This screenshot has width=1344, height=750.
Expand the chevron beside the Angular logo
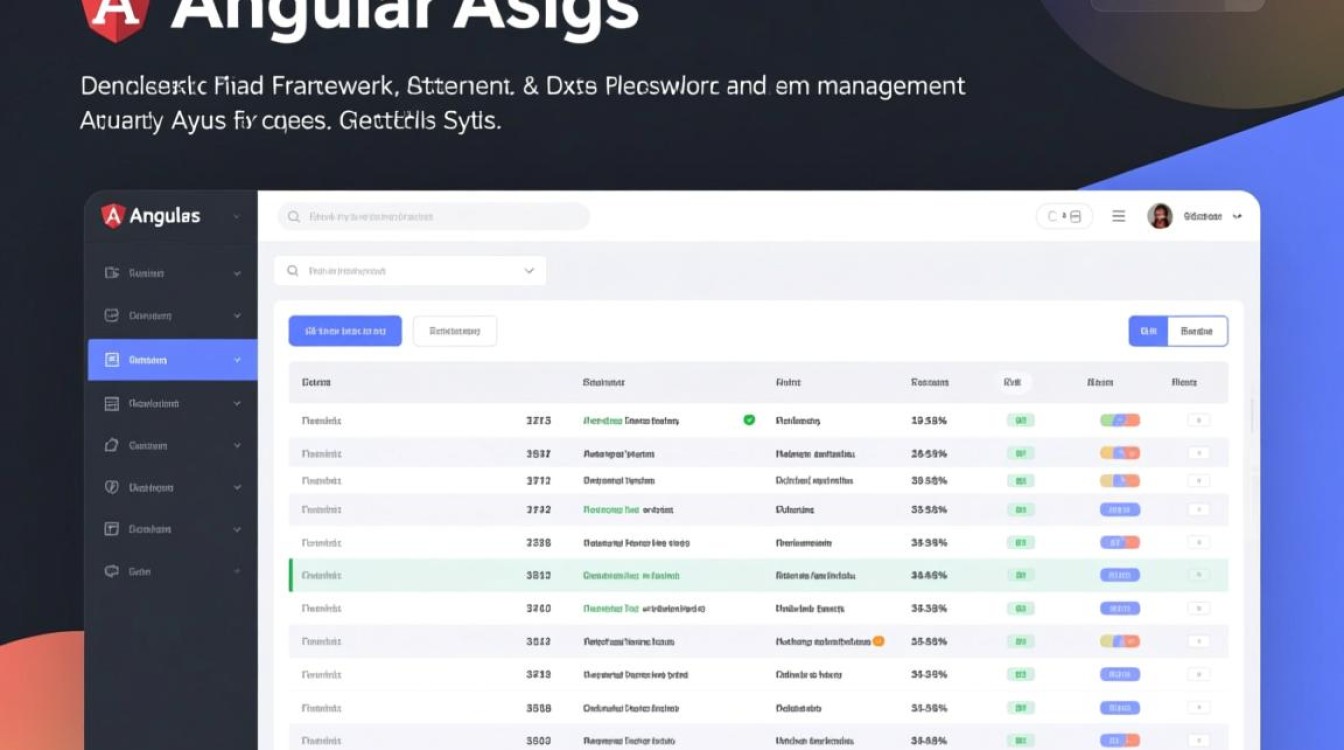pos(237,215)
